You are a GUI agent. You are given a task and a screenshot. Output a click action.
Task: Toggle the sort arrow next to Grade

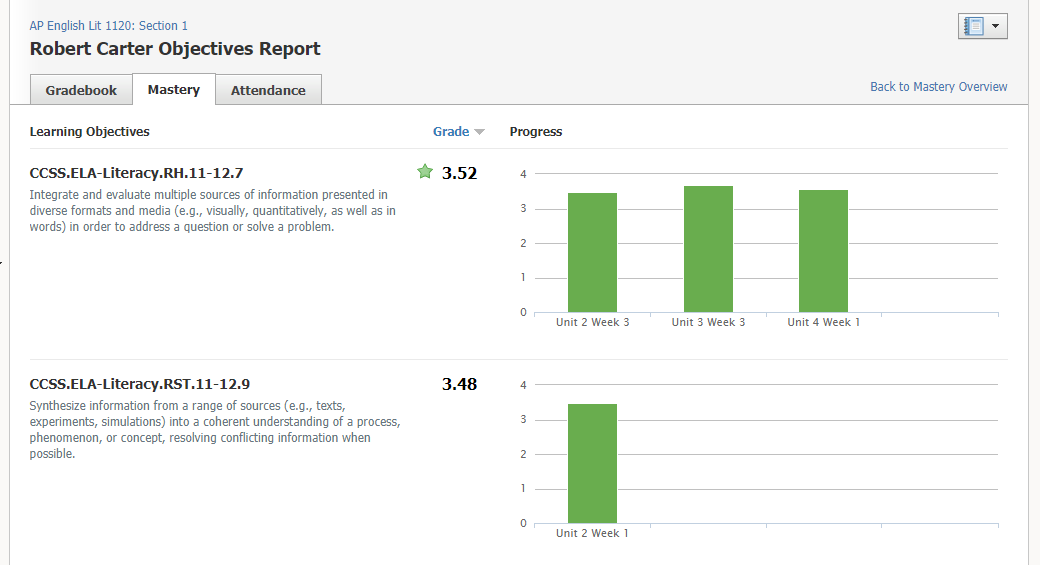479,132
